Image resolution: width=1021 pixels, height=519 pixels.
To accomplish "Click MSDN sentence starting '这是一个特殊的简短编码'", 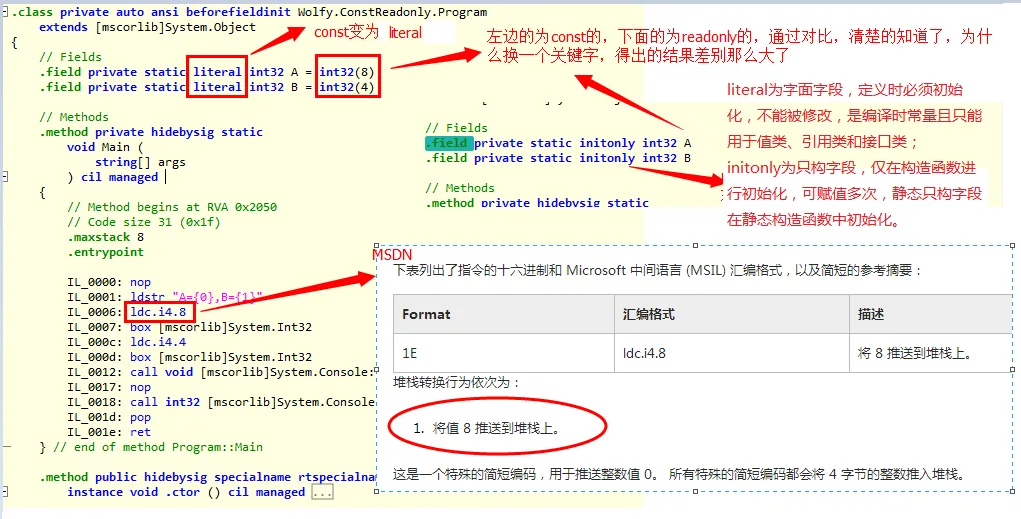I will tap(679, 474).
